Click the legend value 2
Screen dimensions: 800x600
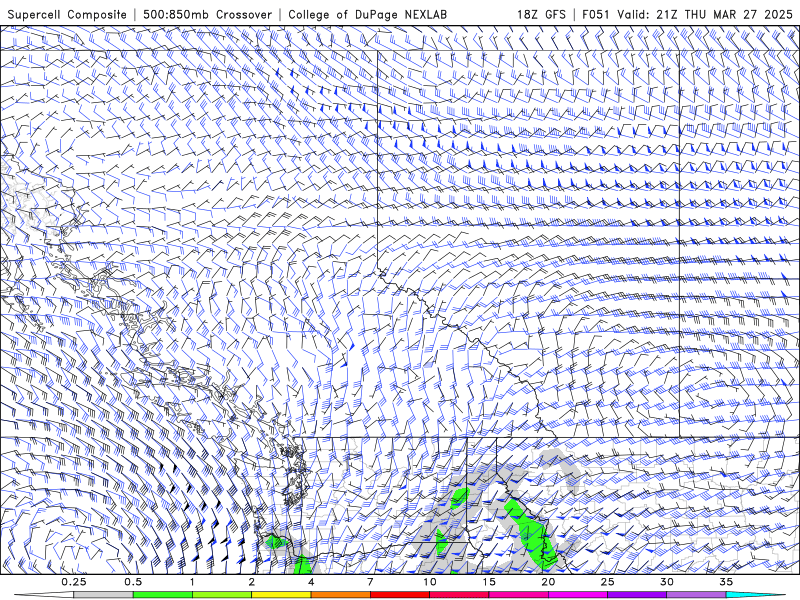252,582
